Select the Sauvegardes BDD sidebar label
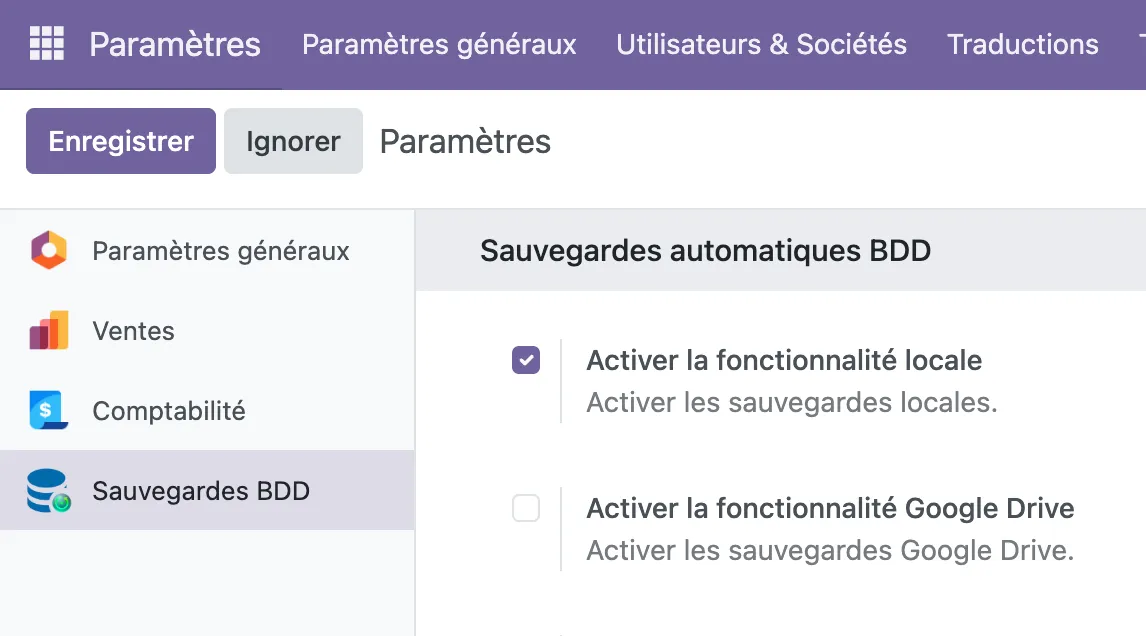The image size is (1146, 636). [201, 491]
